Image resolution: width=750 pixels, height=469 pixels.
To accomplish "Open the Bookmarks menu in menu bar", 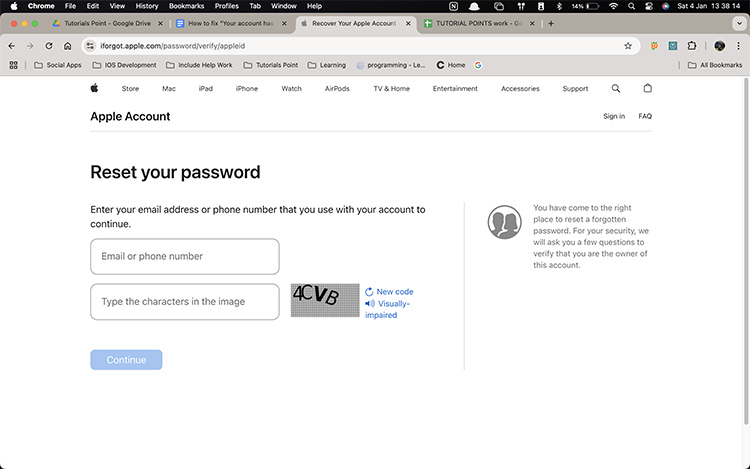I will coord(187,6).
